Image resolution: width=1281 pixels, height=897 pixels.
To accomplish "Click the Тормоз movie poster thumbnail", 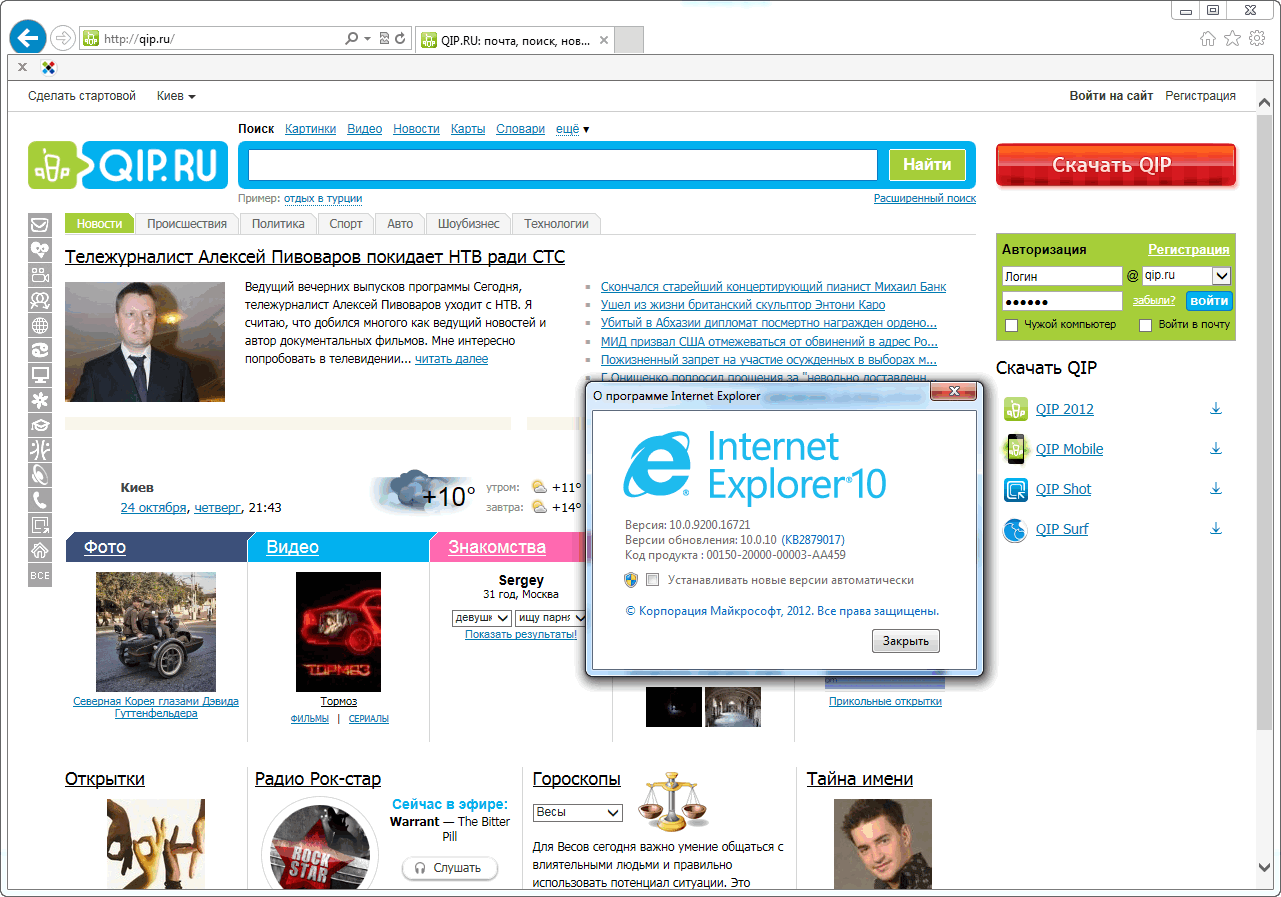I will (x=338, y=632).
